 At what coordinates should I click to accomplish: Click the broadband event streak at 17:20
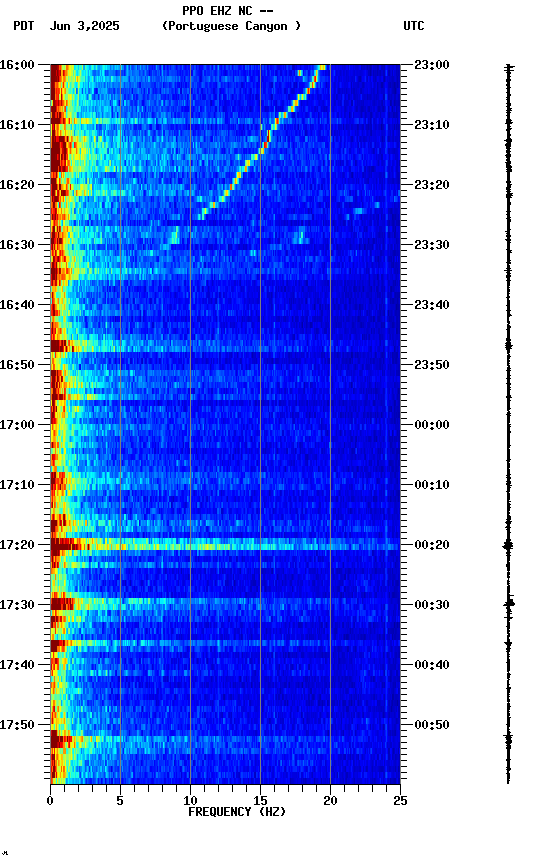click(225, 546)
